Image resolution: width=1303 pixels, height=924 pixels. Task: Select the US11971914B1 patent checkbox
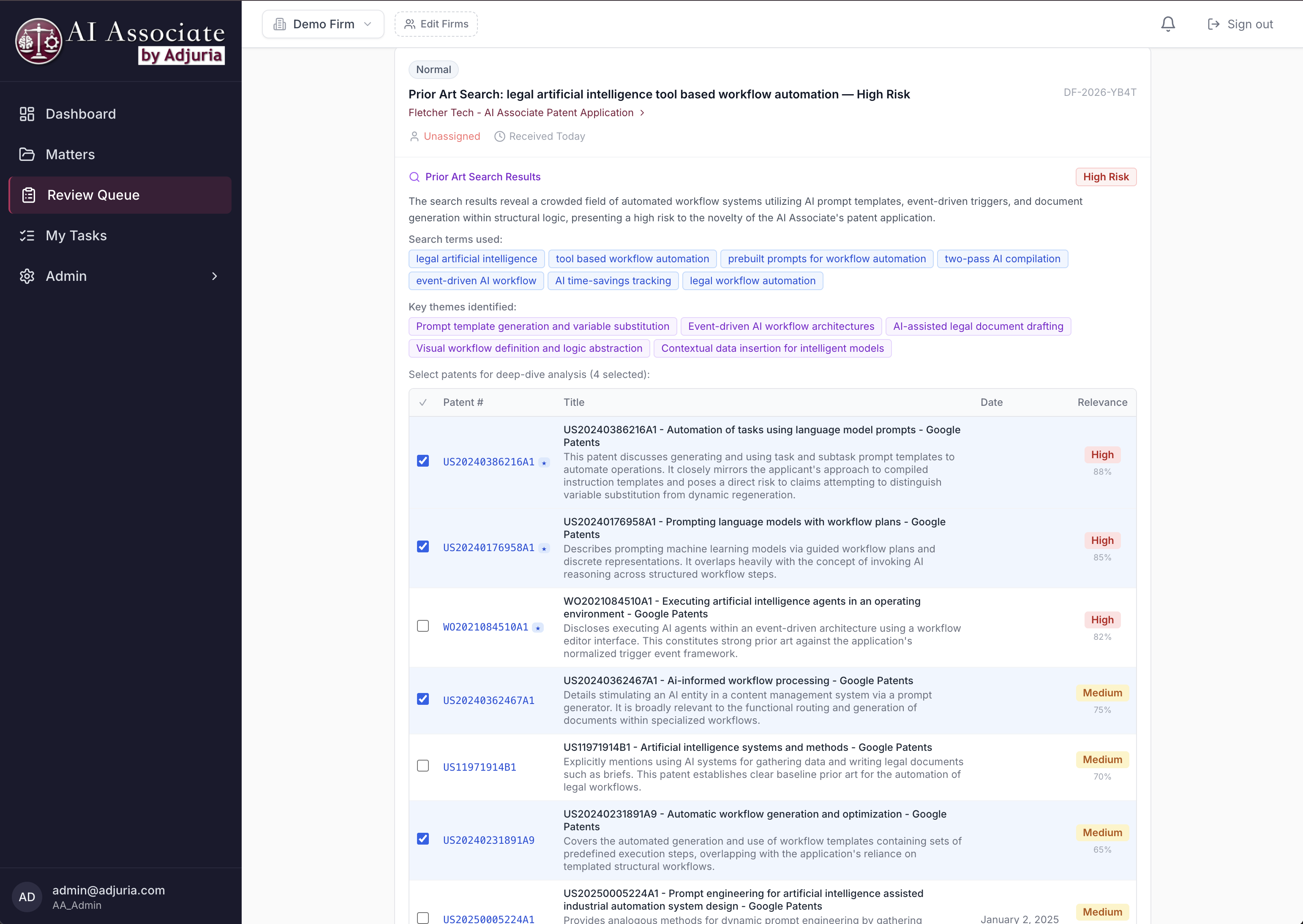423,766
